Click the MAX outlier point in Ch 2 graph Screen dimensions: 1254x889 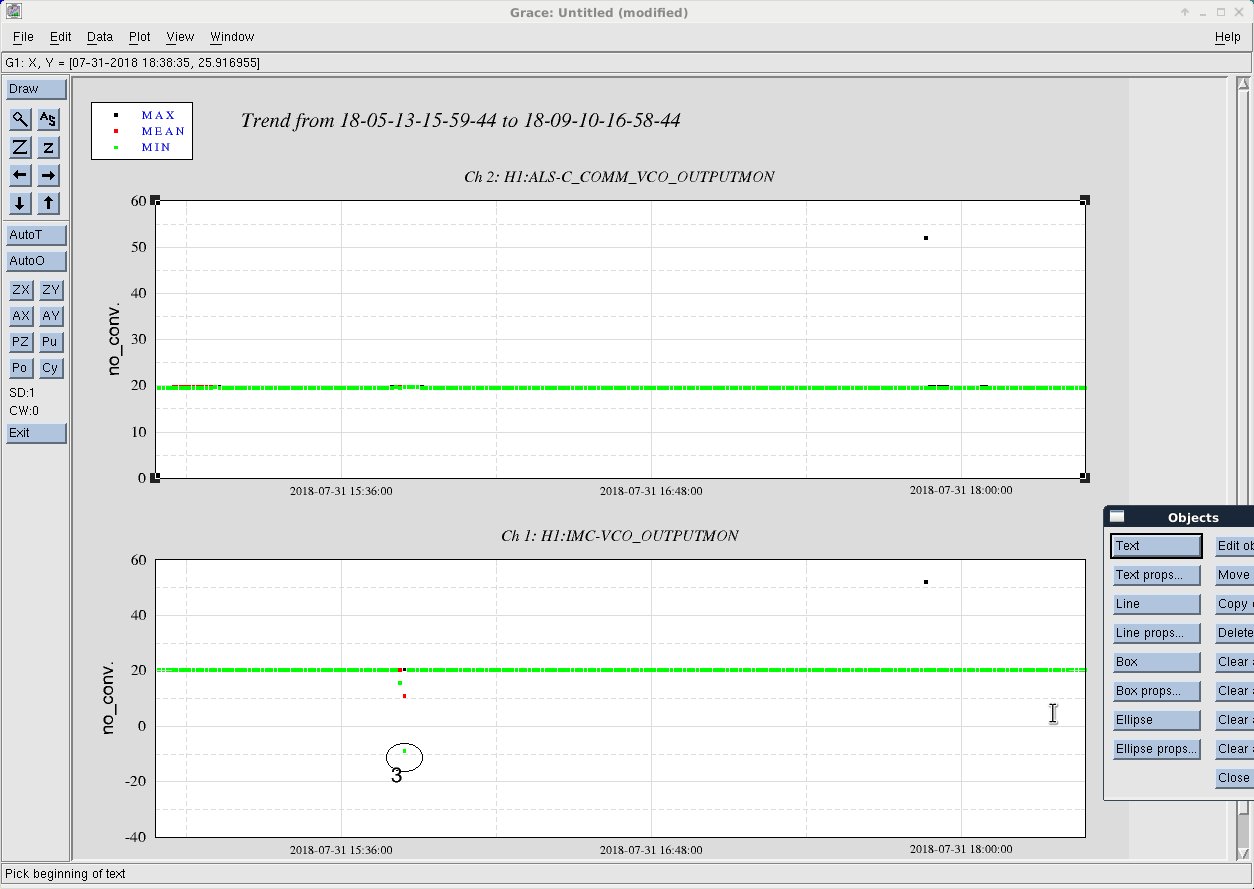[926, 238]
